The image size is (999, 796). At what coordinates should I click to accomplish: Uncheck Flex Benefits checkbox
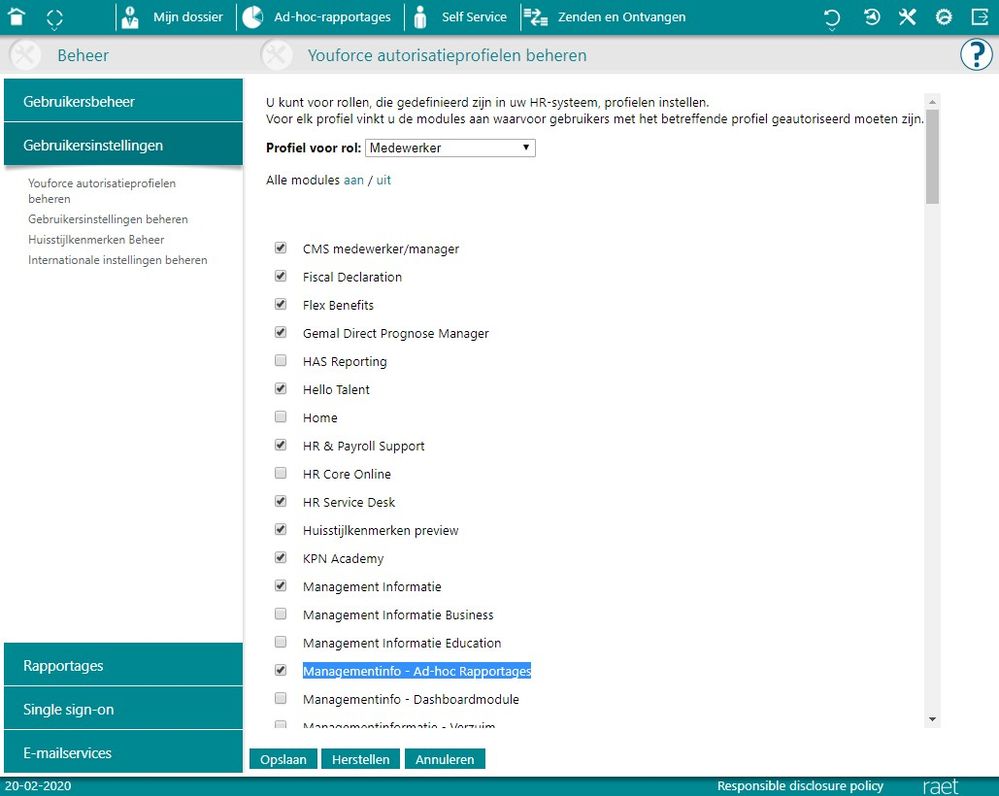[x=280, y=303]
